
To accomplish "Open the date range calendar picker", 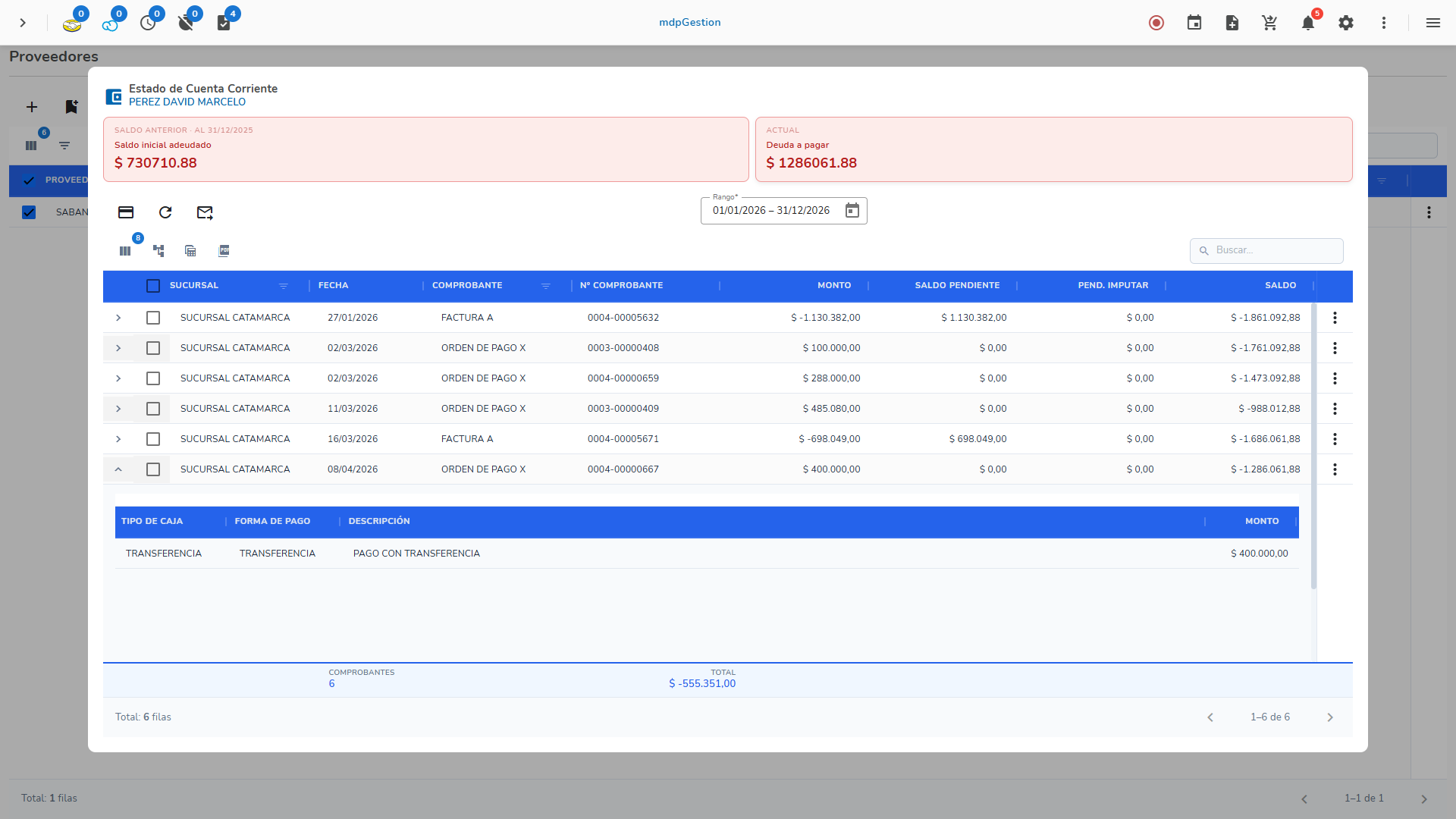I will [852, 211].
